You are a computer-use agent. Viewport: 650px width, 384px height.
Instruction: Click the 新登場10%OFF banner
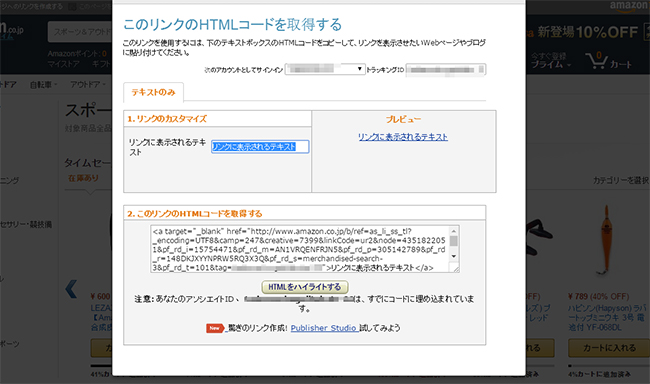[x=587, y=32]
